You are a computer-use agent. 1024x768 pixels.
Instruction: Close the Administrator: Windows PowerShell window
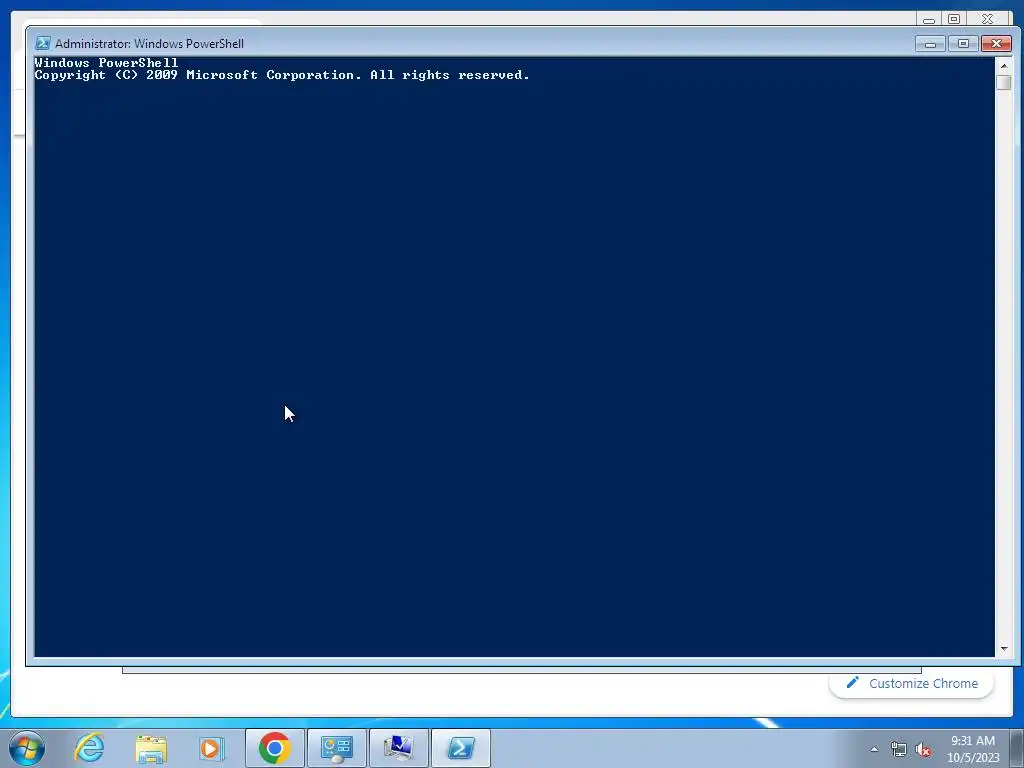(x=996, y=44)
